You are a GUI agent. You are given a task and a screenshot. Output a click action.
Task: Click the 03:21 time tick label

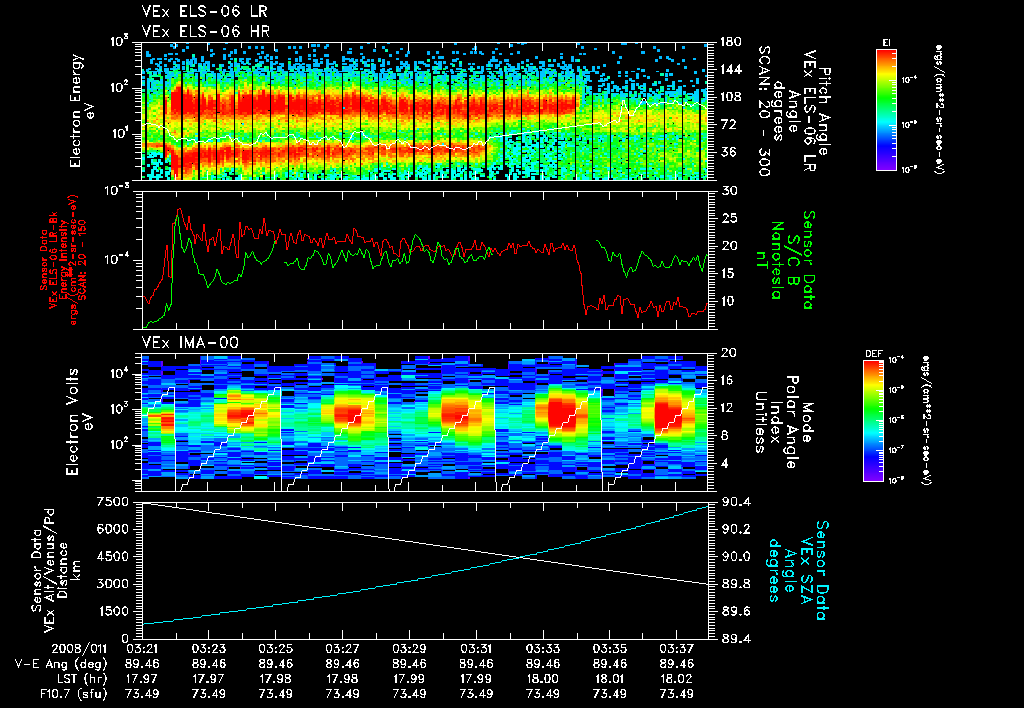click(142, 649)
